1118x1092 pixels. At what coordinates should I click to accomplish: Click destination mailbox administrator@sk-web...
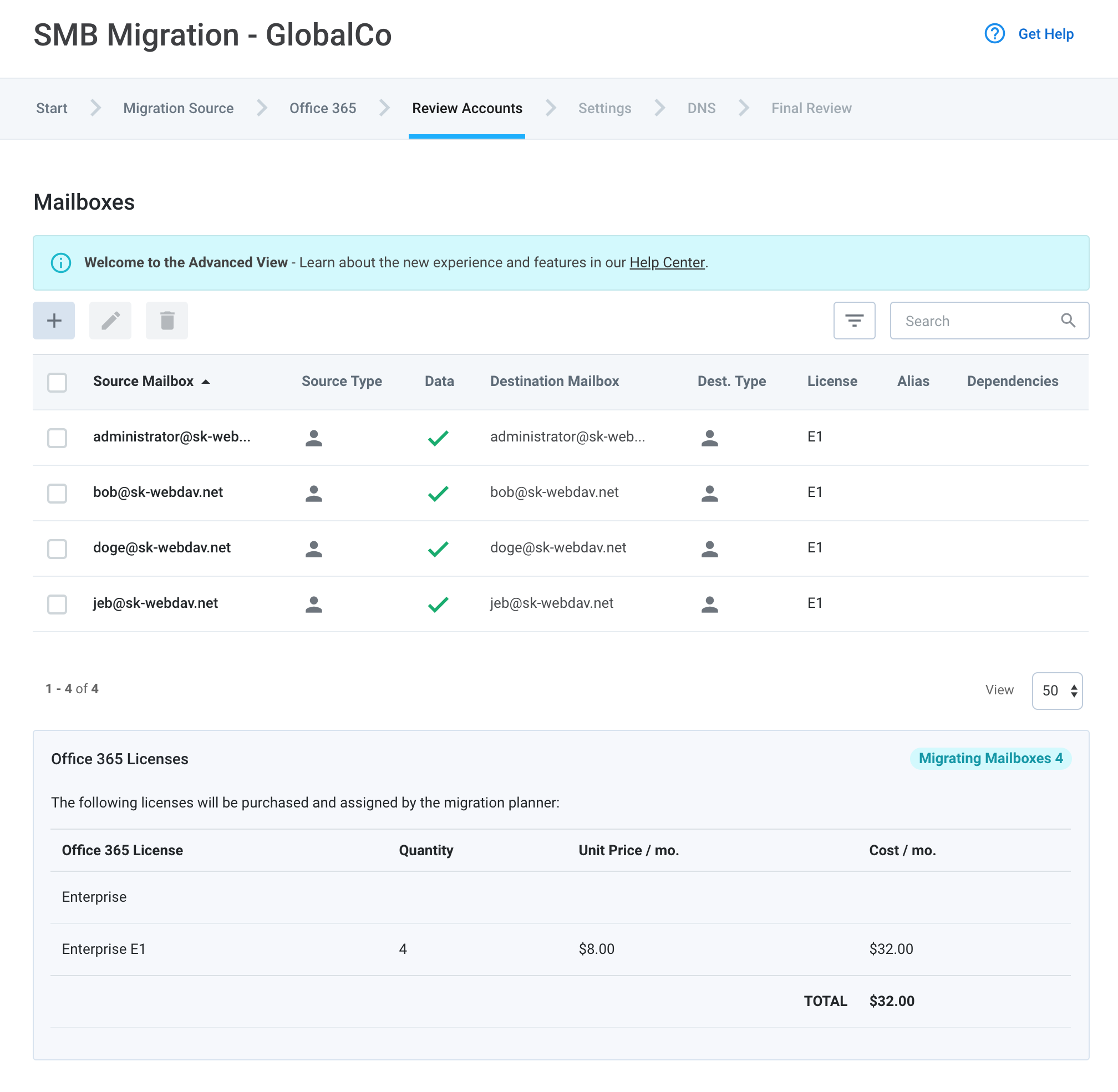(567, 437)
